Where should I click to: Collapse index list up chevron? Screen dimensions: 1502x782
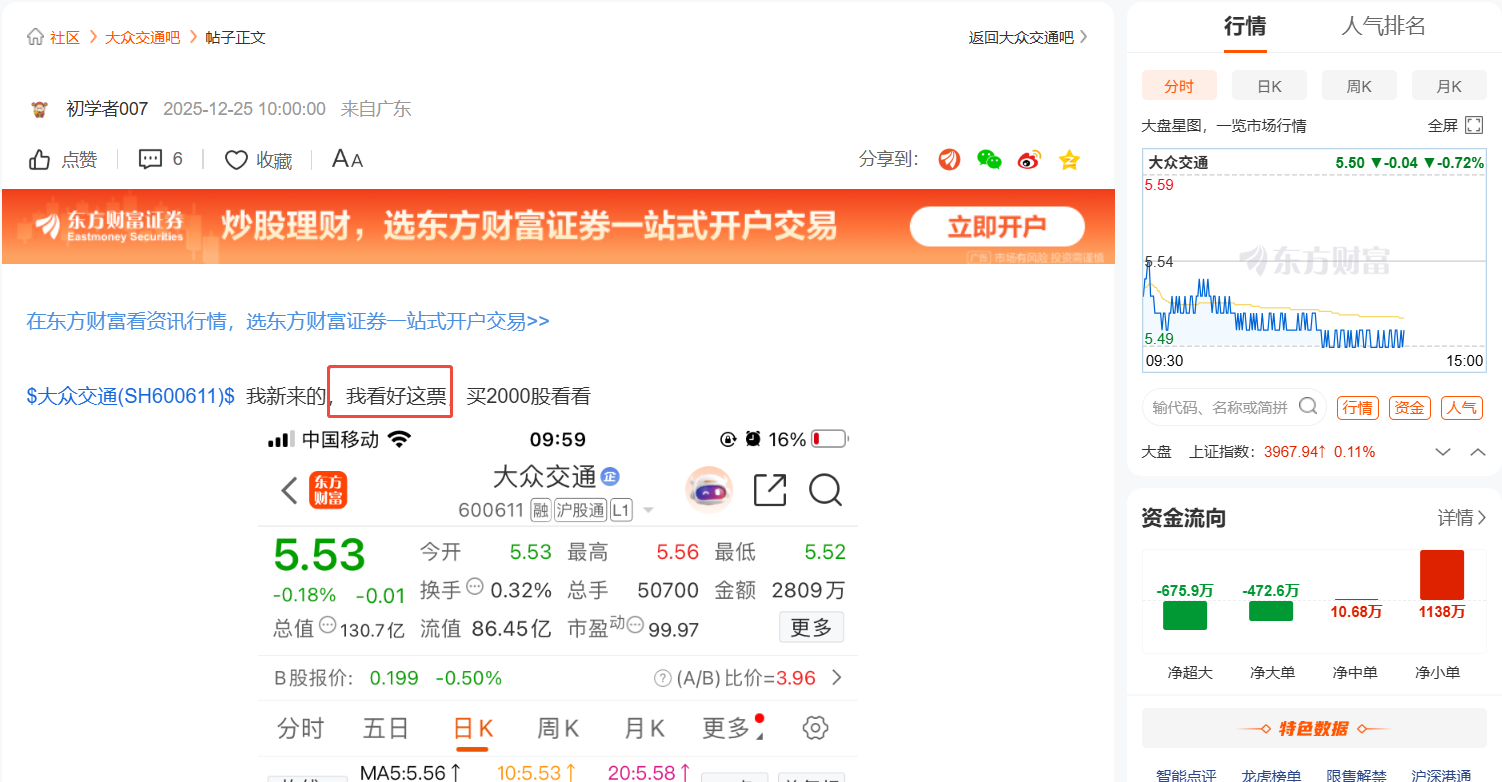coord(1477,452)
